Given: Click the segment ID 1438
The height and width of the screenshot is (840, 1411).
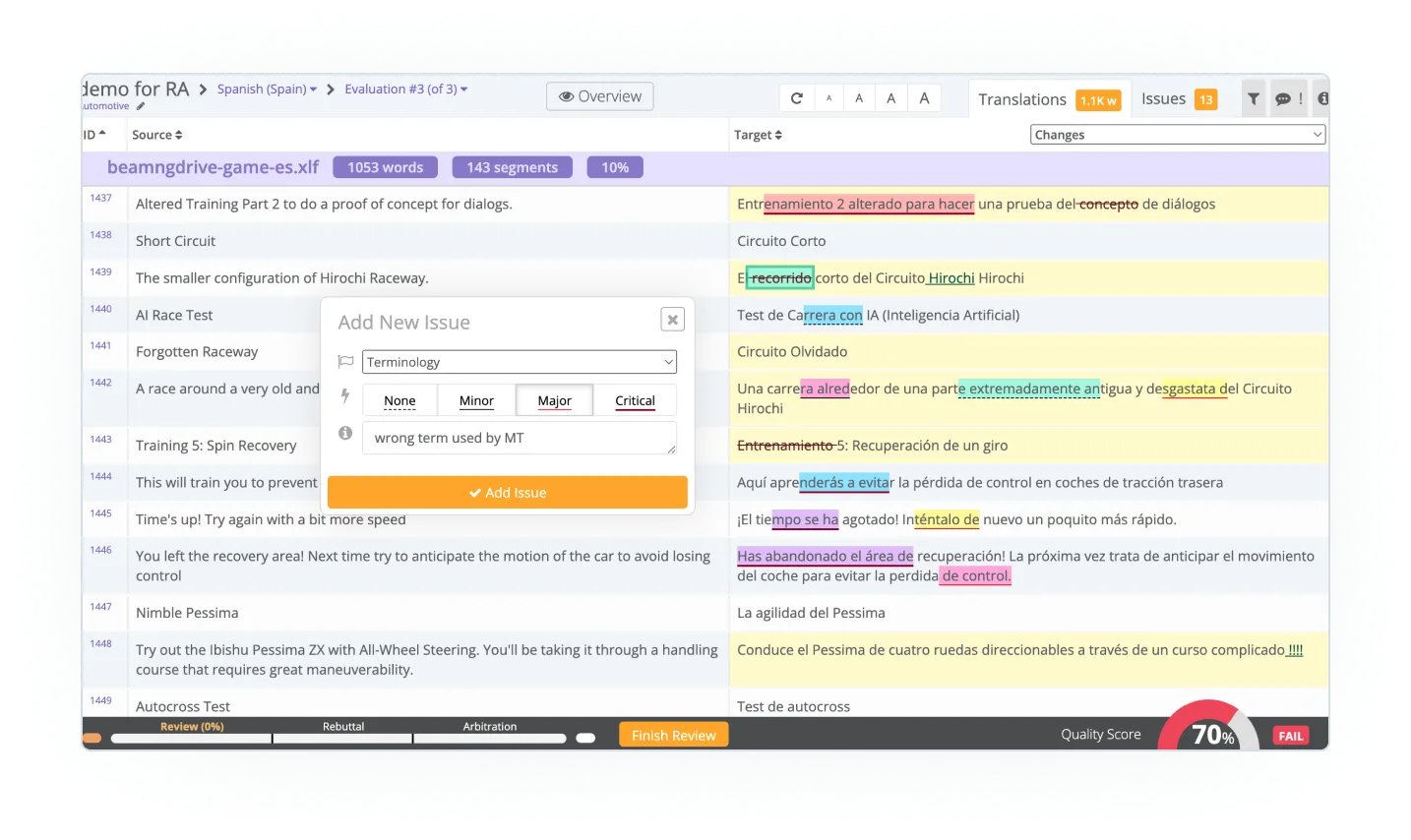Looking at the screenshot, I should 100,235.
